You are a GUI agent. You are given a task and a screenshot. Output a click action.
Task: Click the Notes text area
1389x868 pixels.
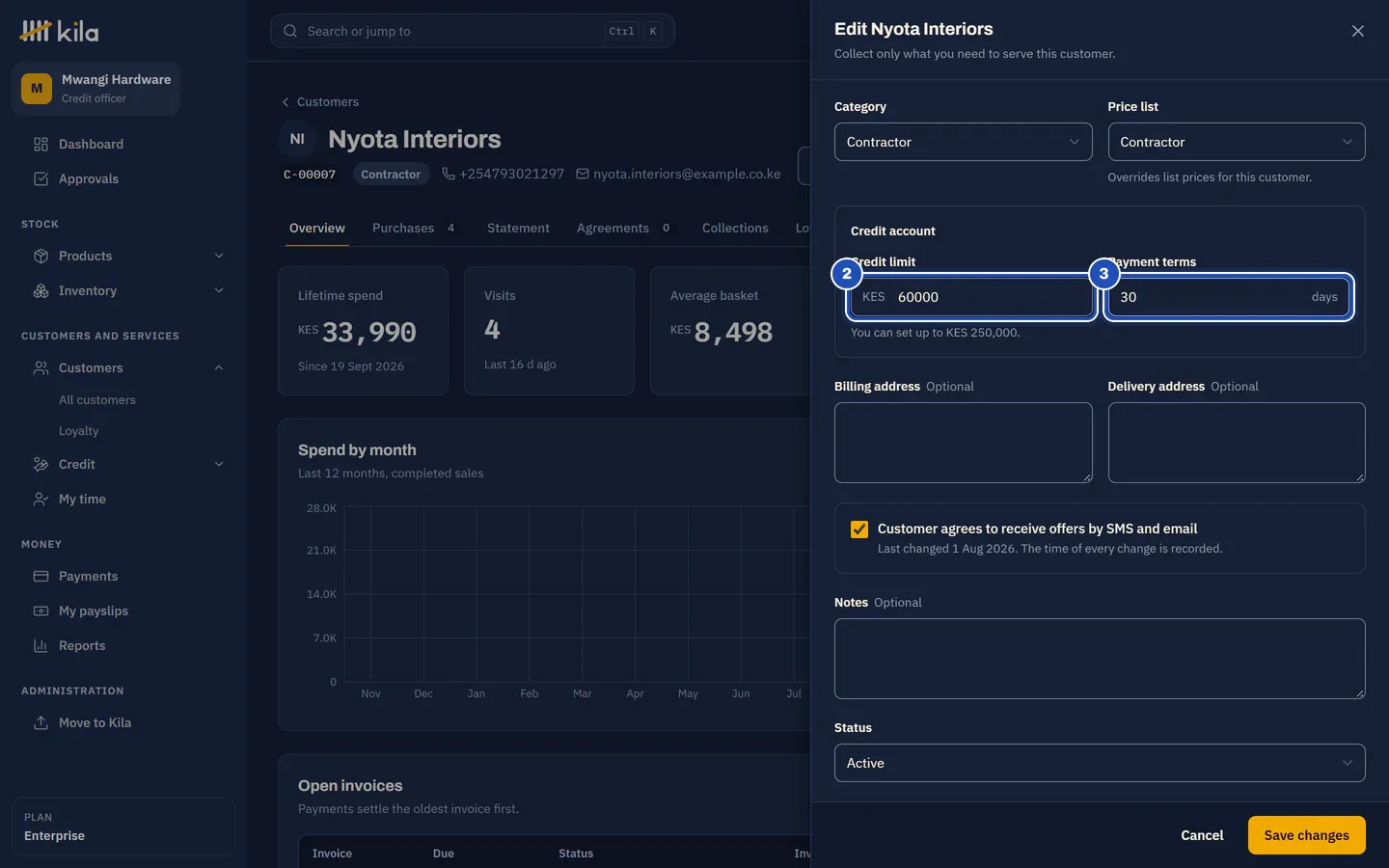pos(1100,659)
